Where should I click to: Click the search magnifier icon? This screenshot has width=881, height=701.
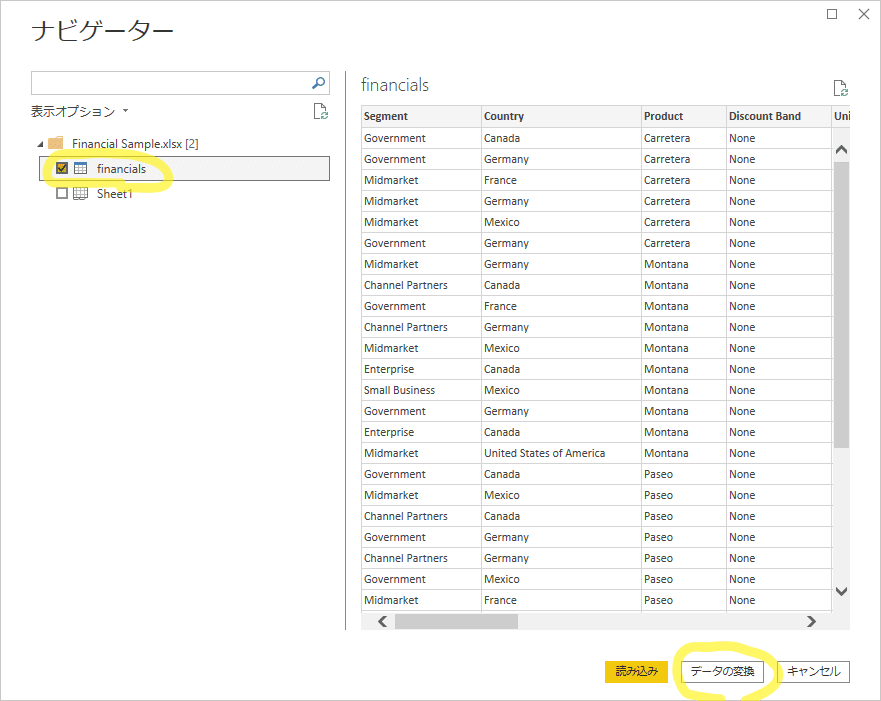pos(319,83)
